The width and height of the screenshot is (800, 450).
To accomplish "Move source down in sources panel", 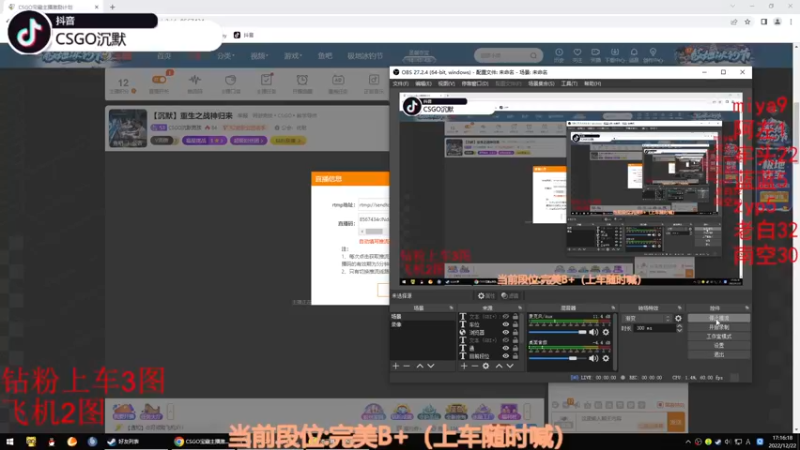I will pyautogui.click(x=510, y=366).
